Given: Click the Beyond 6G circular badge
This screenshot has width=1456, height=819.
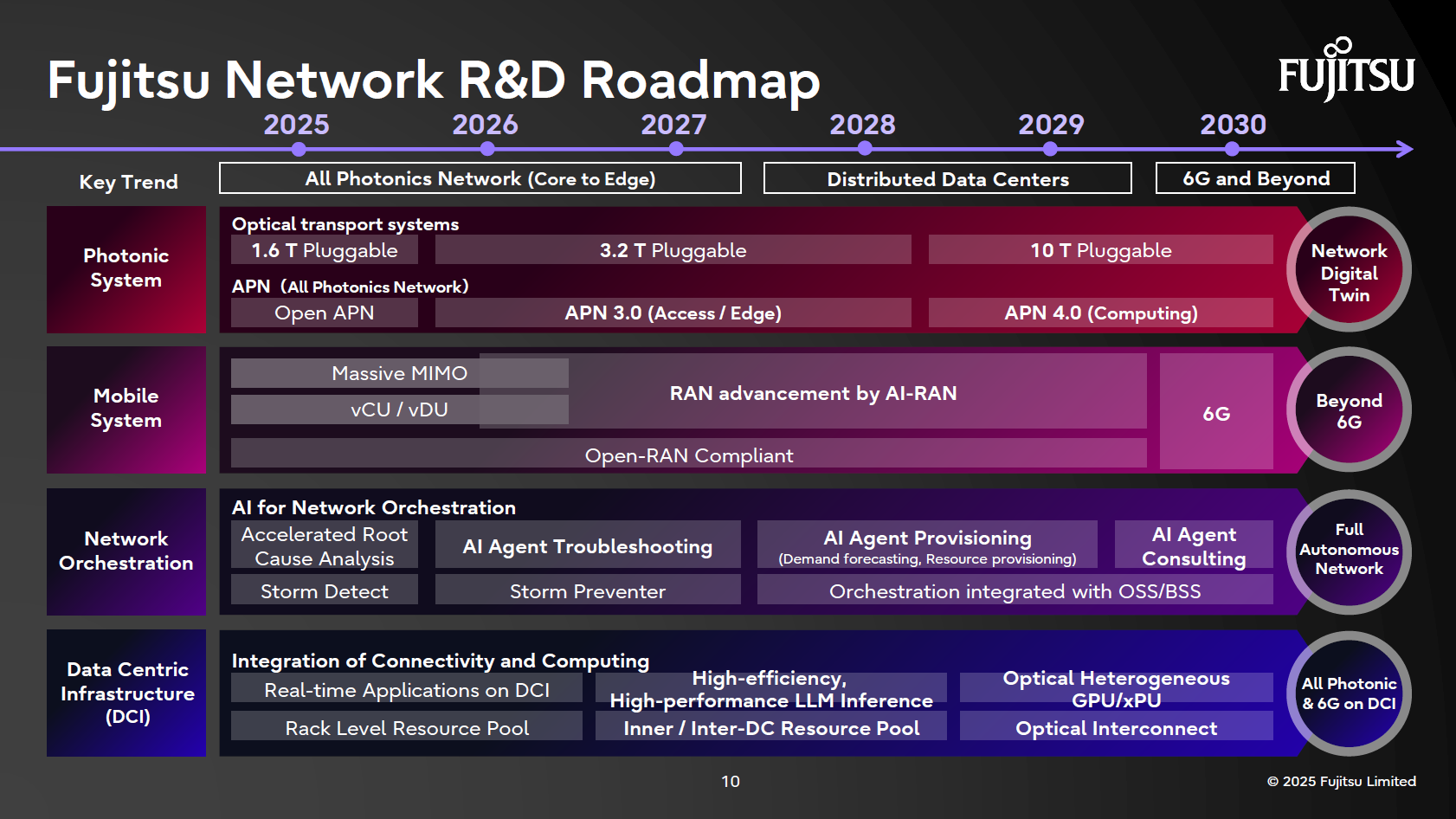Looking at the screenshot, I should [x=1348, y=409].
